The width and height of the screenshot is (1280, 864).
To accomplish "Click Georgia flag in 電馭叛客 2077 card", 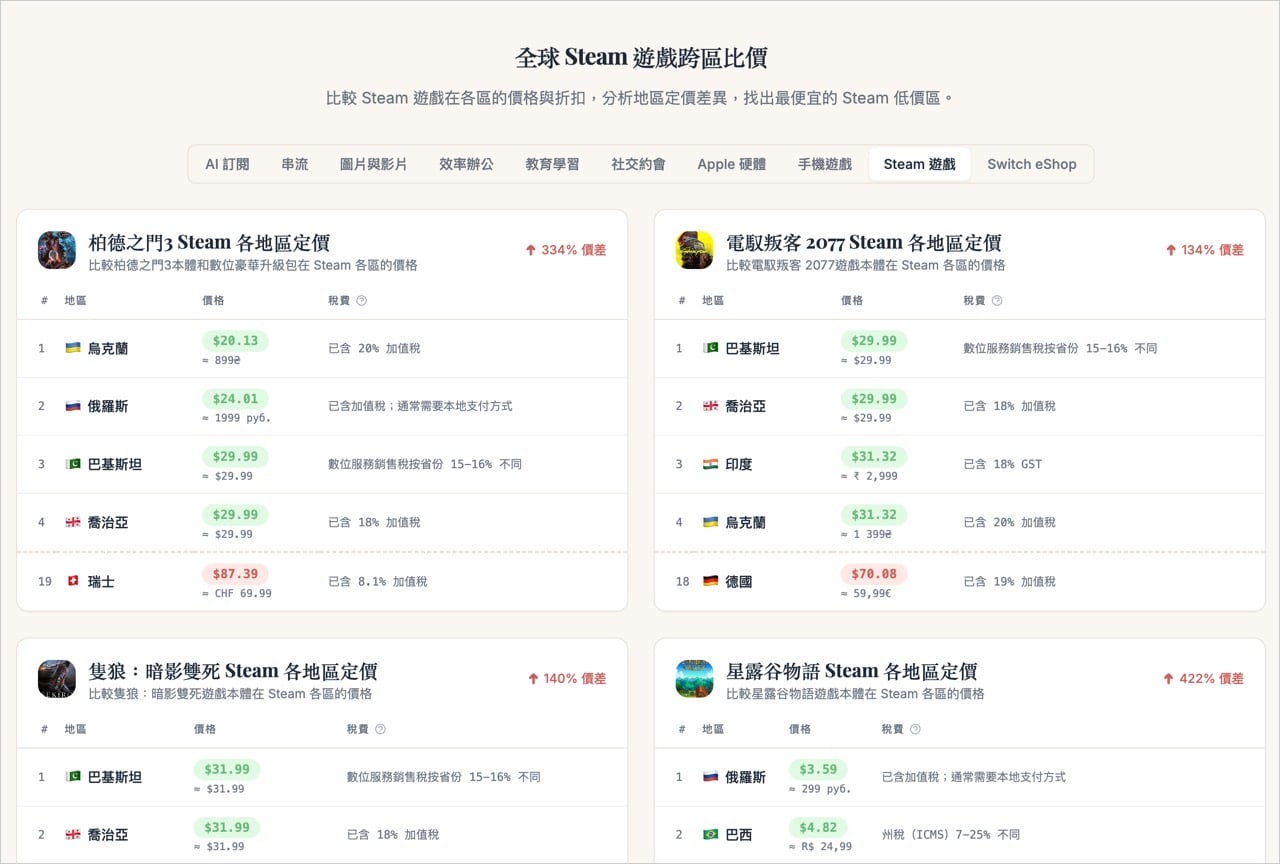I will 710,406.
